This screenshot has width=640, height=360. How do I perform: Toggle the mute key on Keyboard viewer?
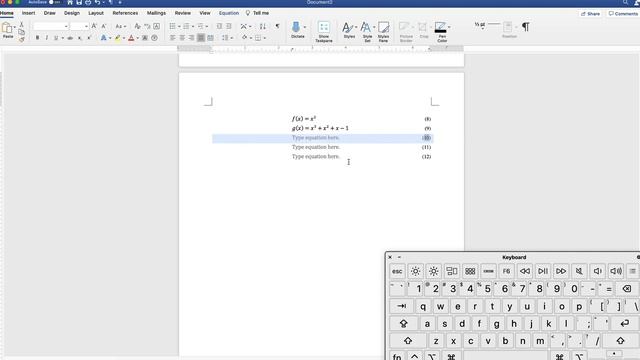coord(579,271)
